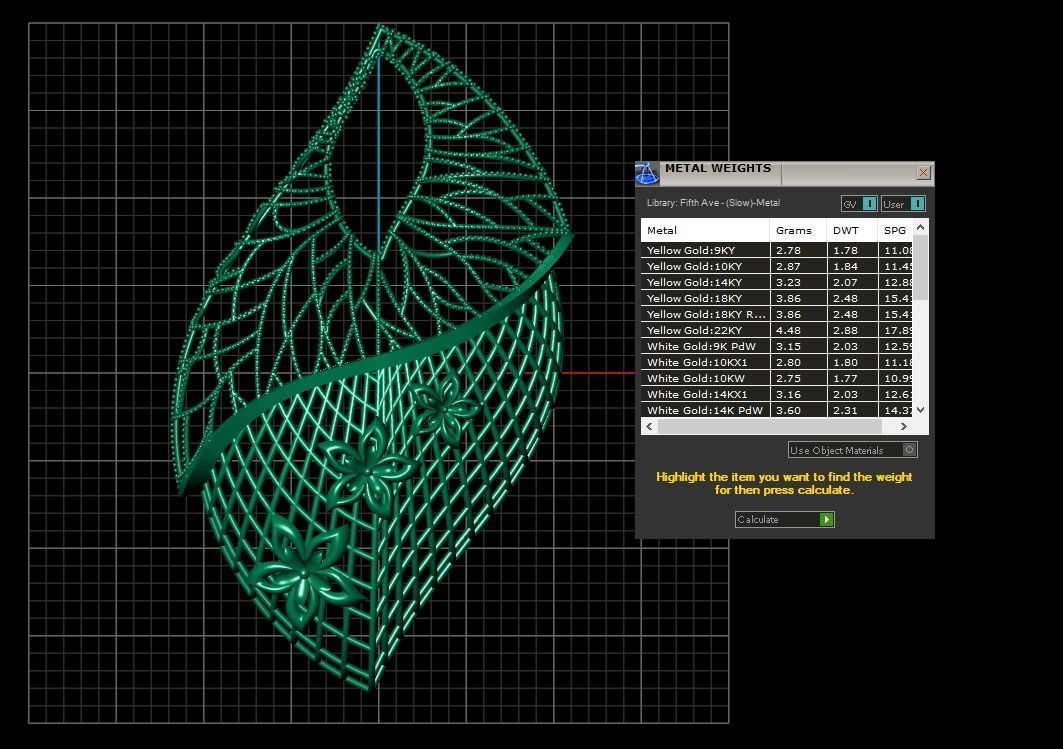Toggle the GV library switch
This screenshot has height=749, width=1063.
tap(859, 204)
